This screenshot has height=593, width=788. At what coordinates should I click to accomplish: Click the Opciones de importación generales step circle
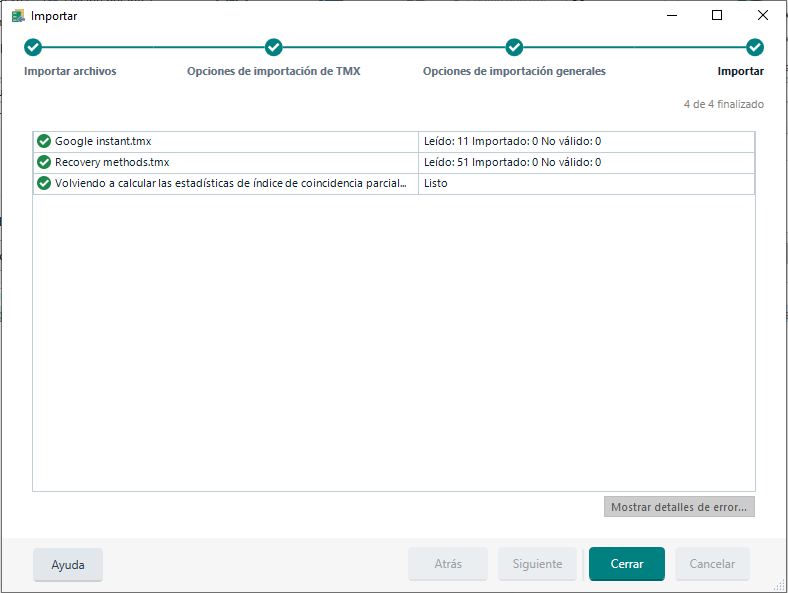coord(514,48)
